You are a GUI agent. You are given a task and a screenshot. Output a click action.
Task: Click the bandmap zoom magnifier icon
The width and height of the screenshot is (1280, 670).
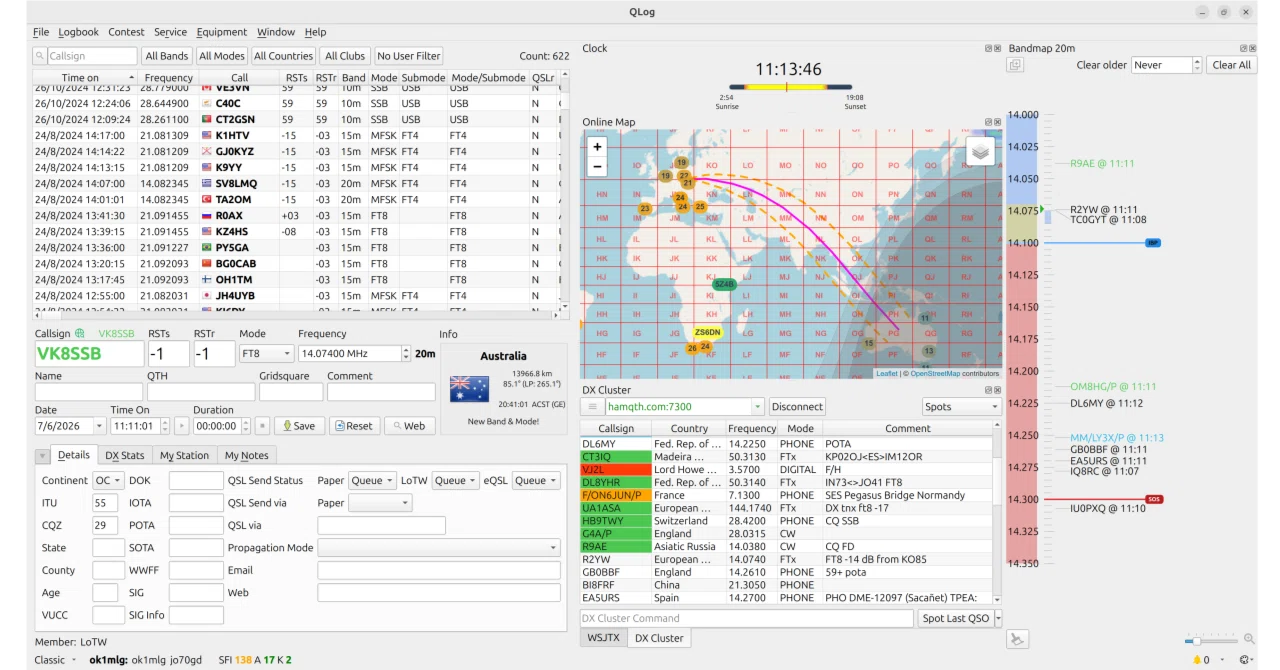[x=1249, y=639]
